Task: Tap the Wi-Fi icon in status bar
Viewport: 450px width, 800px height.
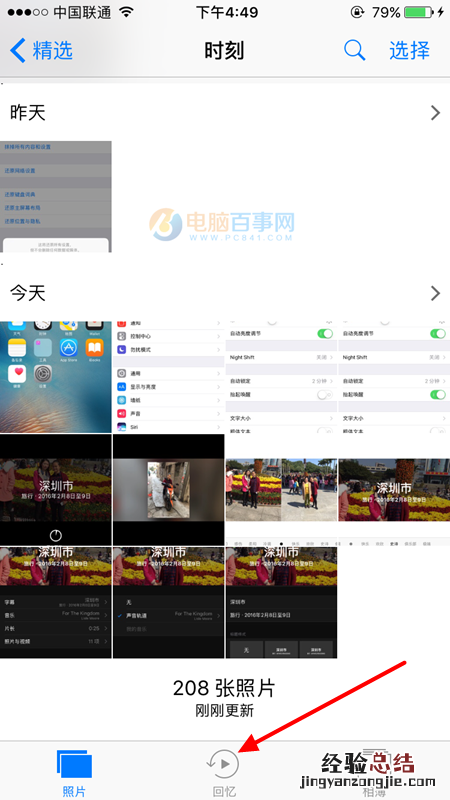Action: tap(125, 12)
